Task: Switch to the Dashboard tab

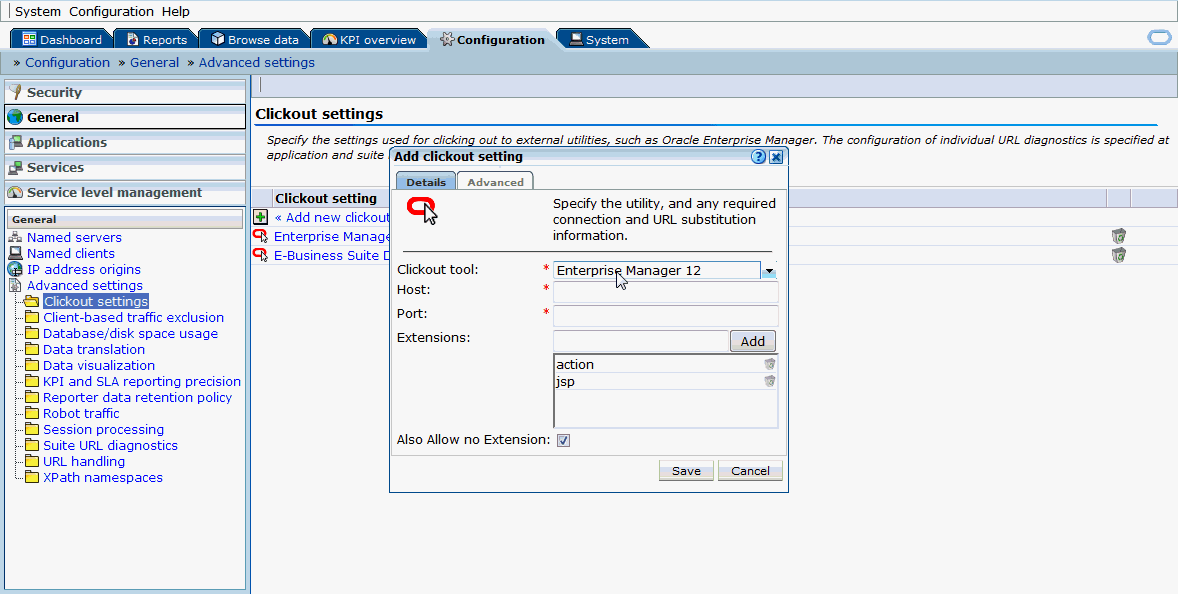Action: (62, 40)
